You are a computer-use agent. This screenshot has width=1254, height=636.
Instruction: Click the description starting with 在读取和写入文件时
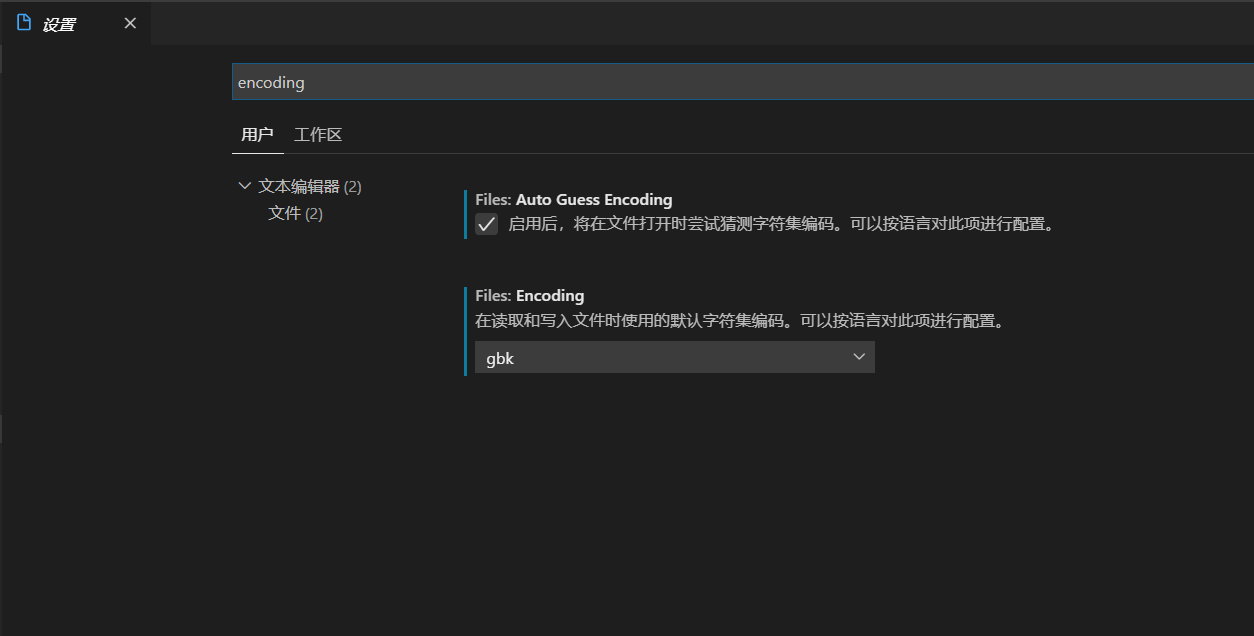pyautogui.click(x=739, y=322)
